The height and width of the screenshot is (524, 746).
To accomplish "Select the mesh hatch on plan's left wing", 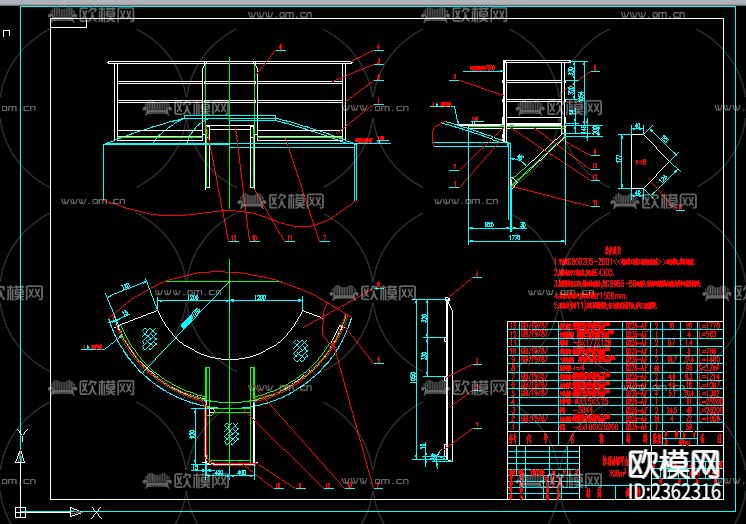I will pyautogui.click(x=149, y=338).
